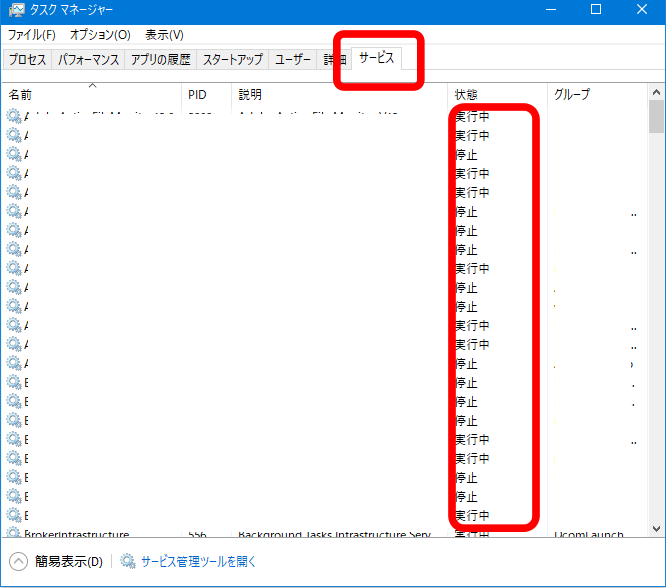Viewport: 666px width, 588px height.
Task: Close the Task Manager window
Action: [642, 9]
